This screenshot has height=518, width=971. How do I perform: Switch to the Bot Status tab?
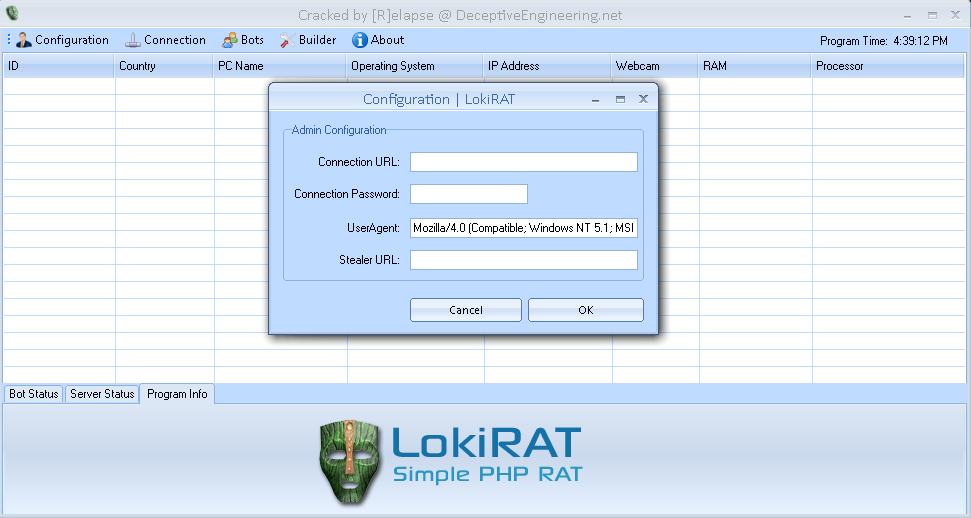point(34,394)
